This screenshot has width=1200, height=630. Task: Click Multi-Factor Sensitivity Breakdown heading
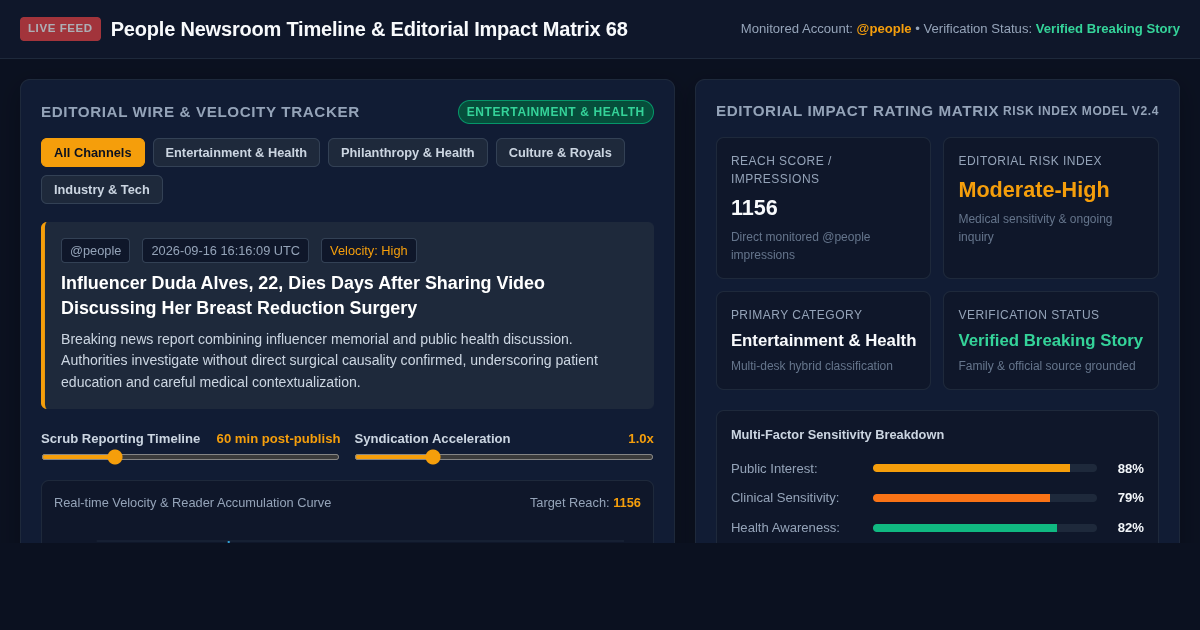(837, 434)
